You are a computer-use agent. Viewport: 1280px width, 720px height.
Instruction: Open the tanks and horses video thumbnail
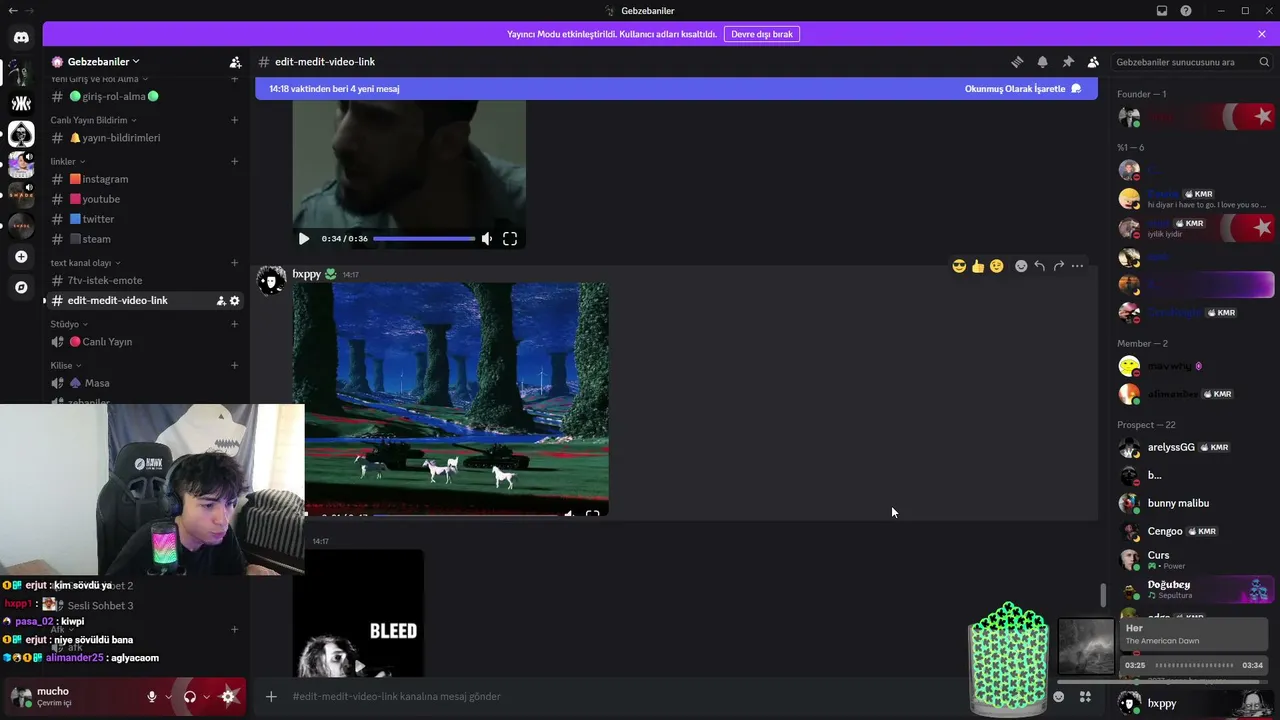[450, 399]
